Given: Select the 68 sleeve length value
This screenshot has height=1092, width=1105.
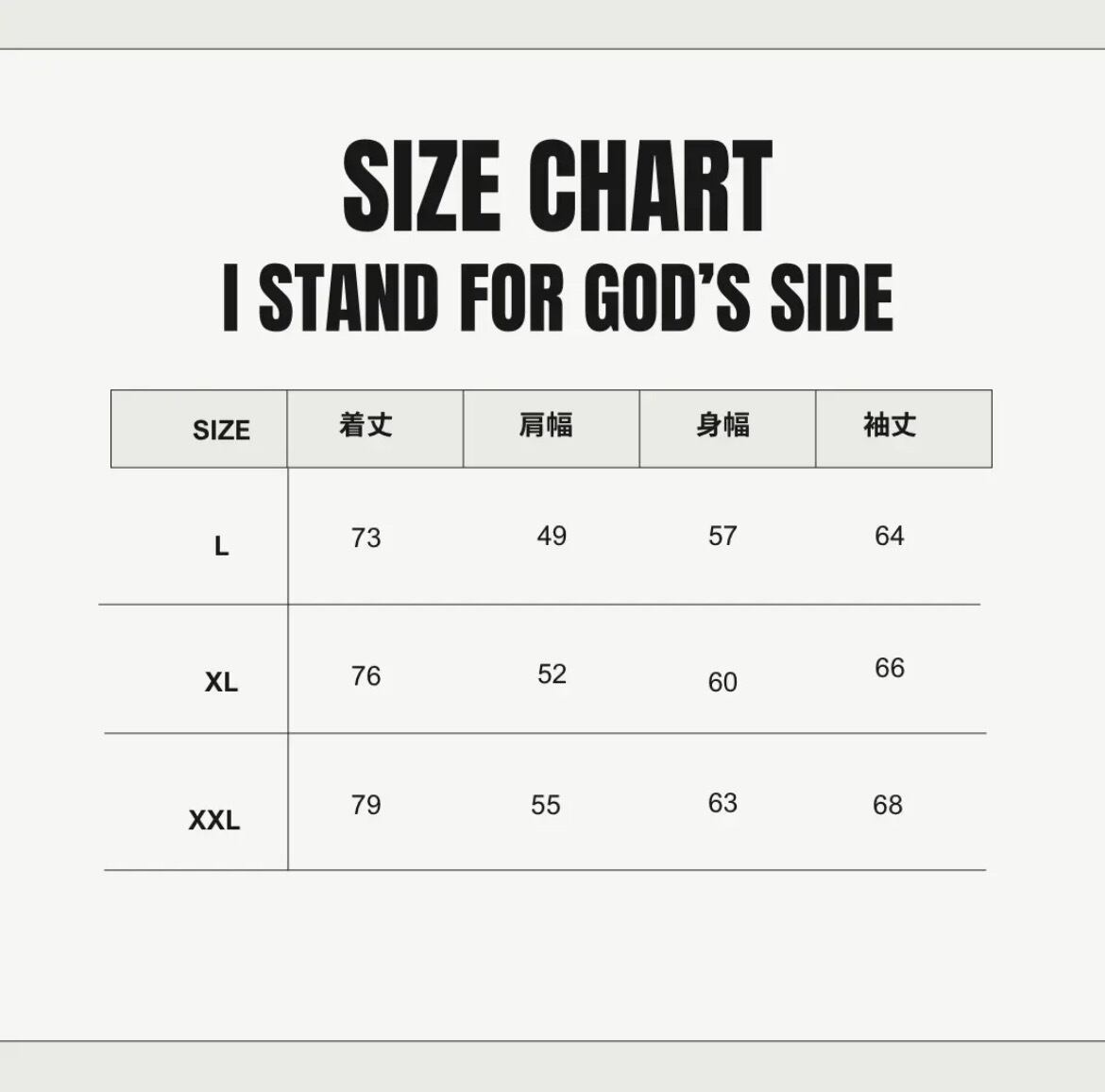Looking at the screenshot, I should click(x=888, y=805).
